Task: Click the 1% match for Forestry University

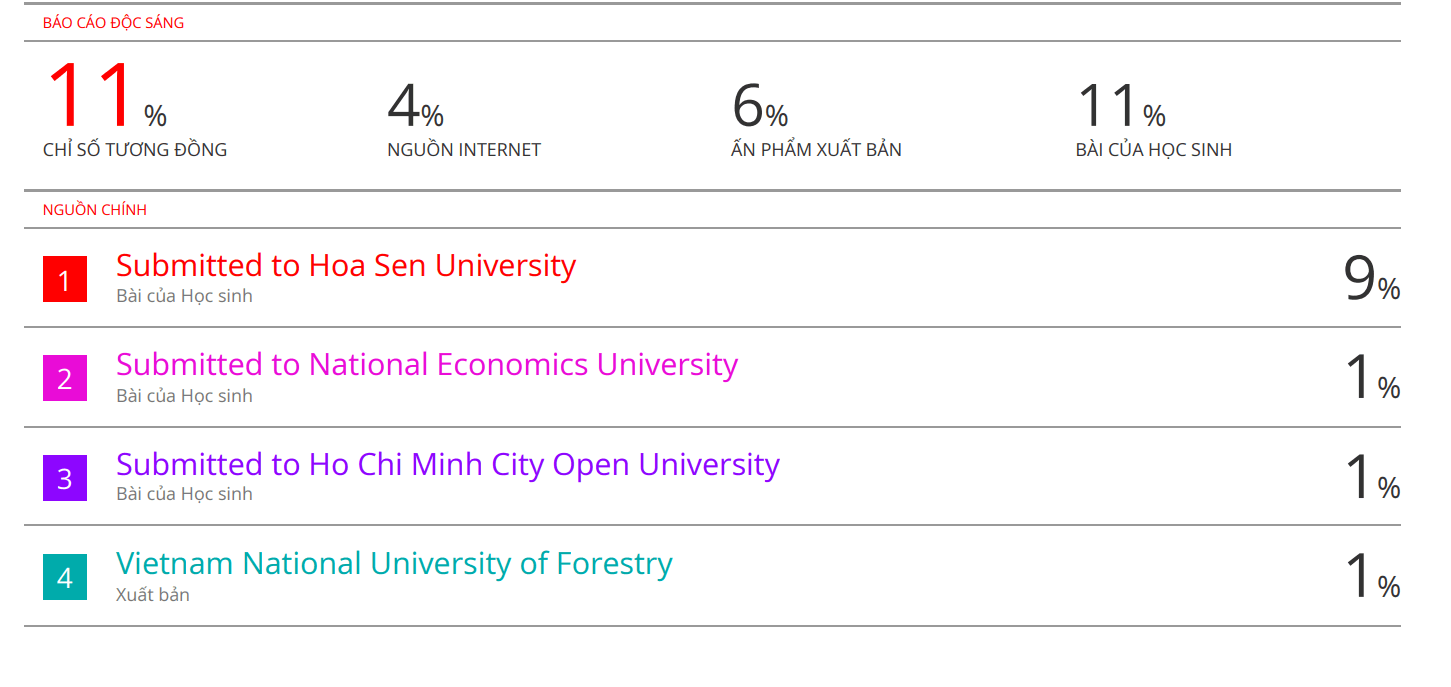Action: (x=1372, y=577)
